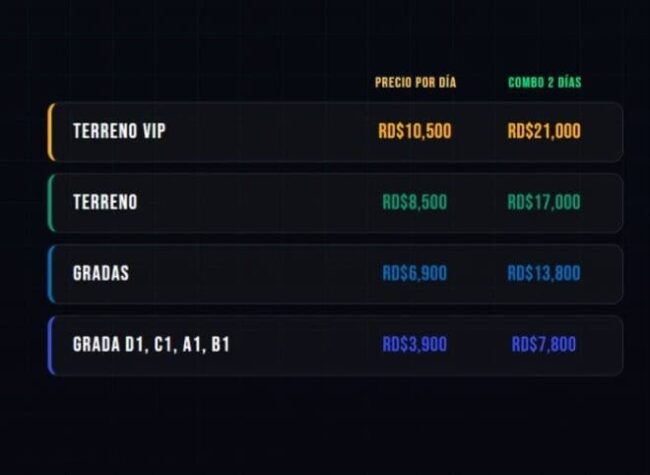Click the yellow accent bar beside Terreno VIP
This screenshot has width=650, height=475.
pos(51,132)
